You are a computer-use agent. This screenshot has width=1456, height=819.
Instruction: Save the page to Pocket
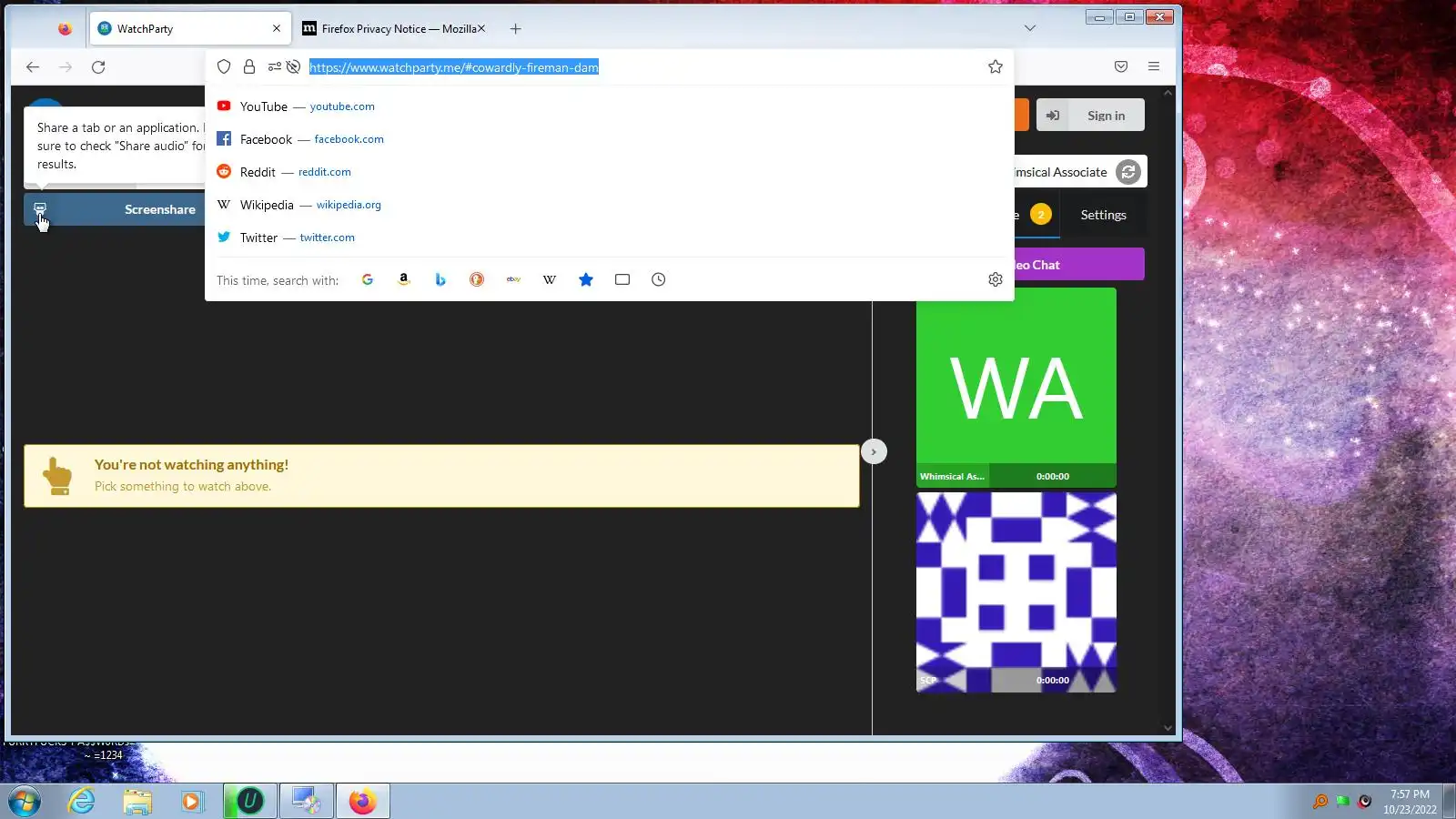(x=1121, y=66)
